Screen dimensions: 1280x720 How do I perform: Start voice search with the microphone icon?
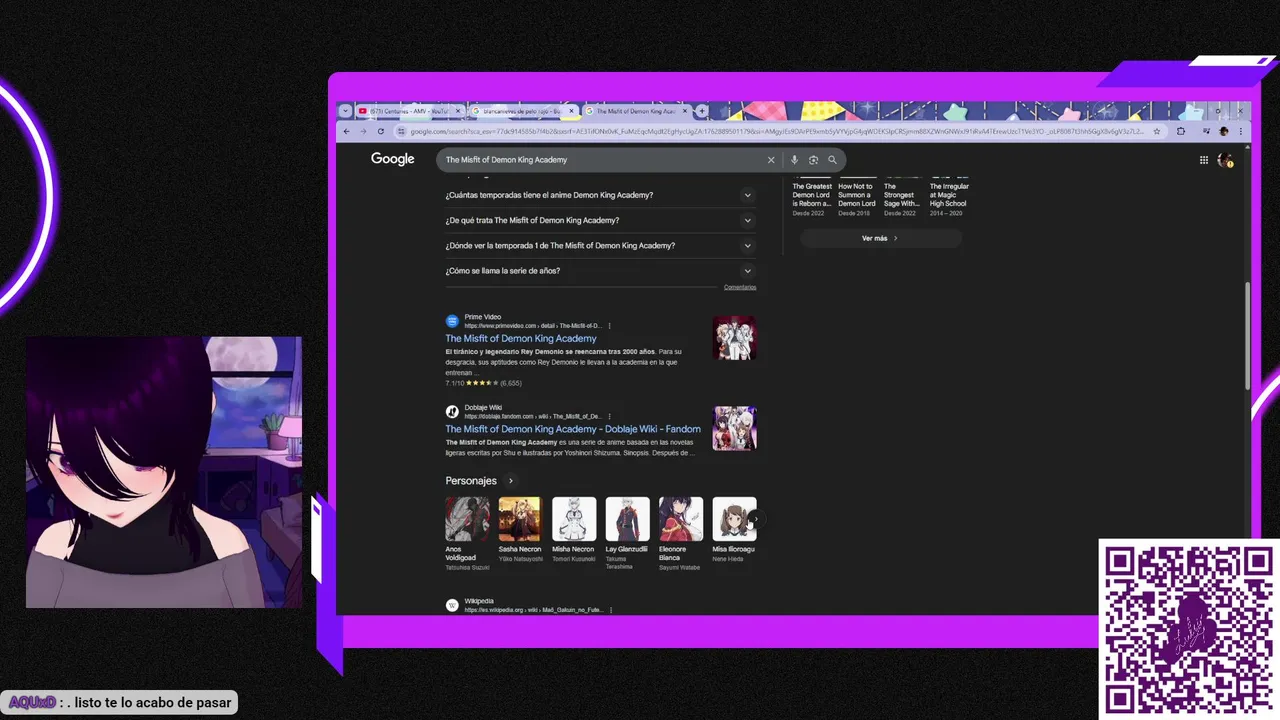[794, 160]
